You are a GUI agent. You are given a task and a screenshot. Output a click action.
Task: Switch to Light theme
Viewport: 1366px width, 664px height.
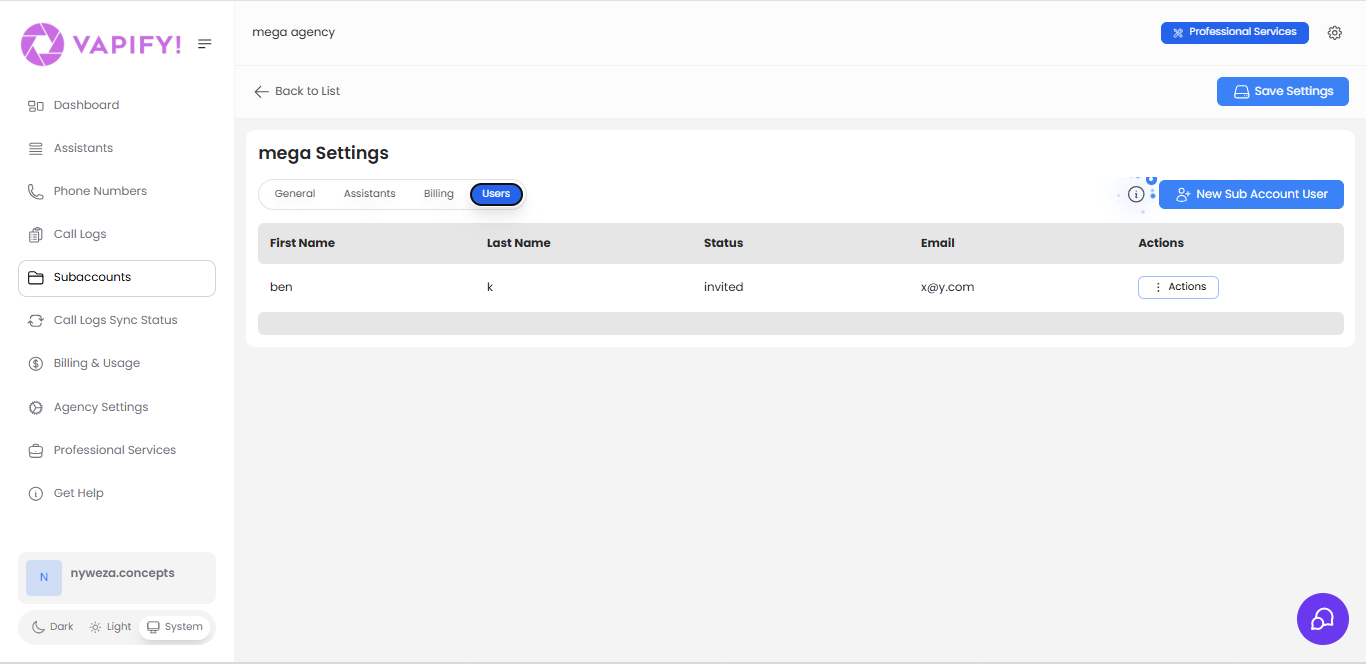click(x=109, y=626)
